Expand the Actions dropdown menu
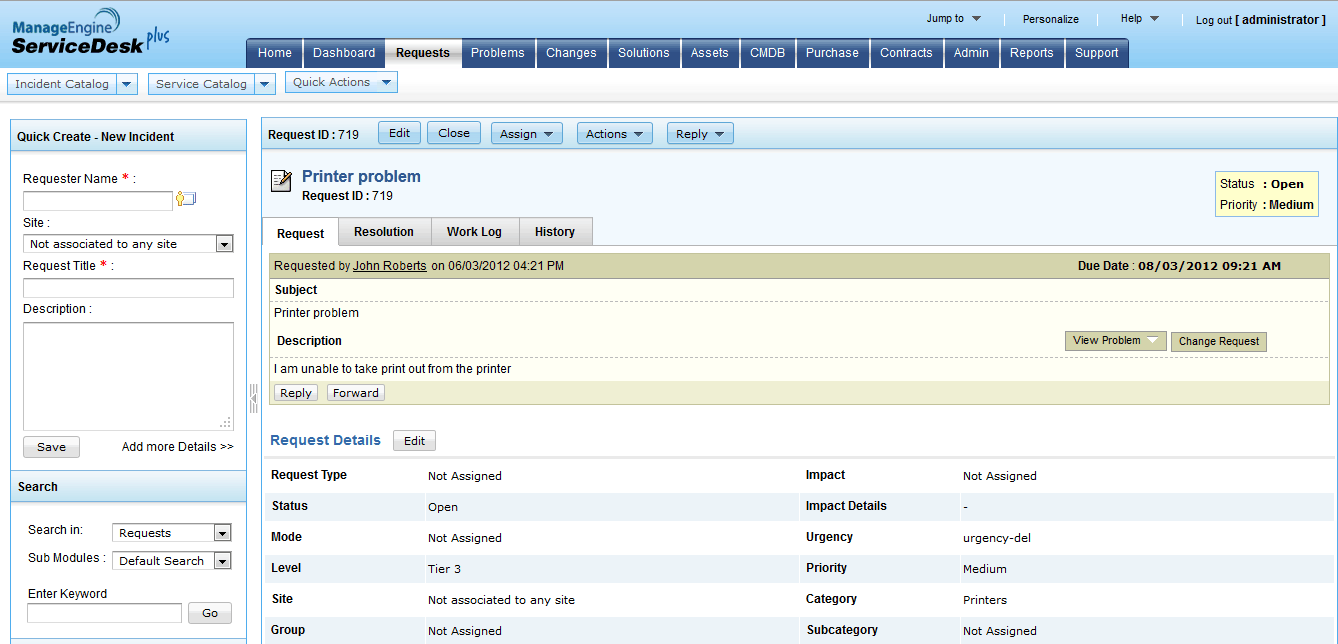Screen dimensions: 1338x644 tap(614, 133)
